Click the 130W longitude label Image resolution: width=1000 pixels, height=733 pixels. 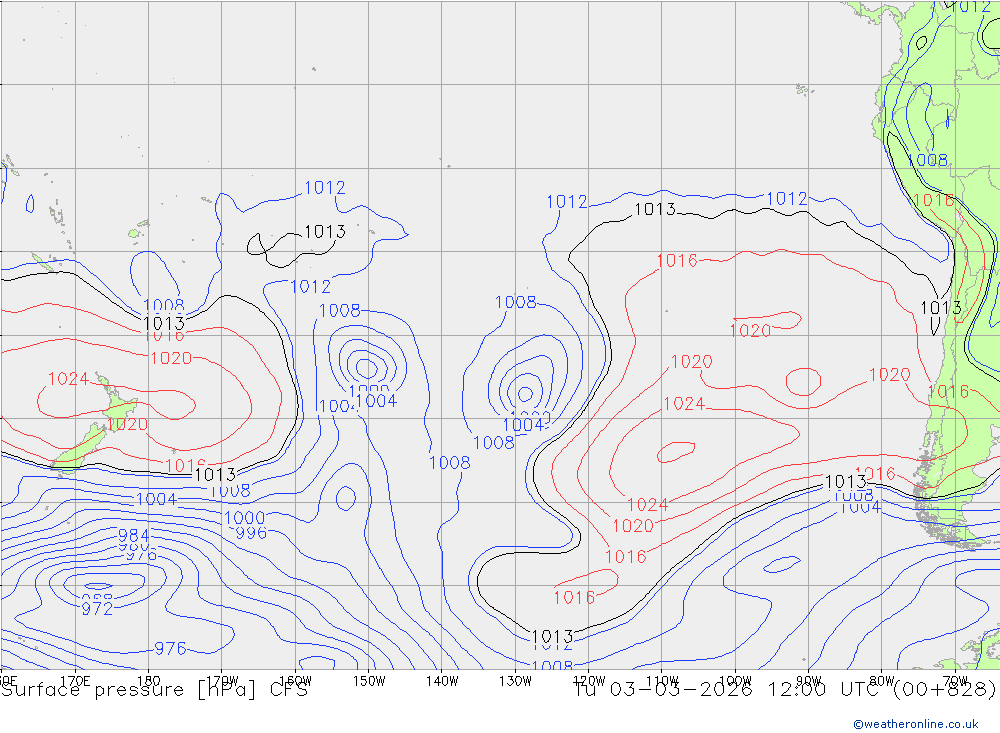[x=515, y=681]
